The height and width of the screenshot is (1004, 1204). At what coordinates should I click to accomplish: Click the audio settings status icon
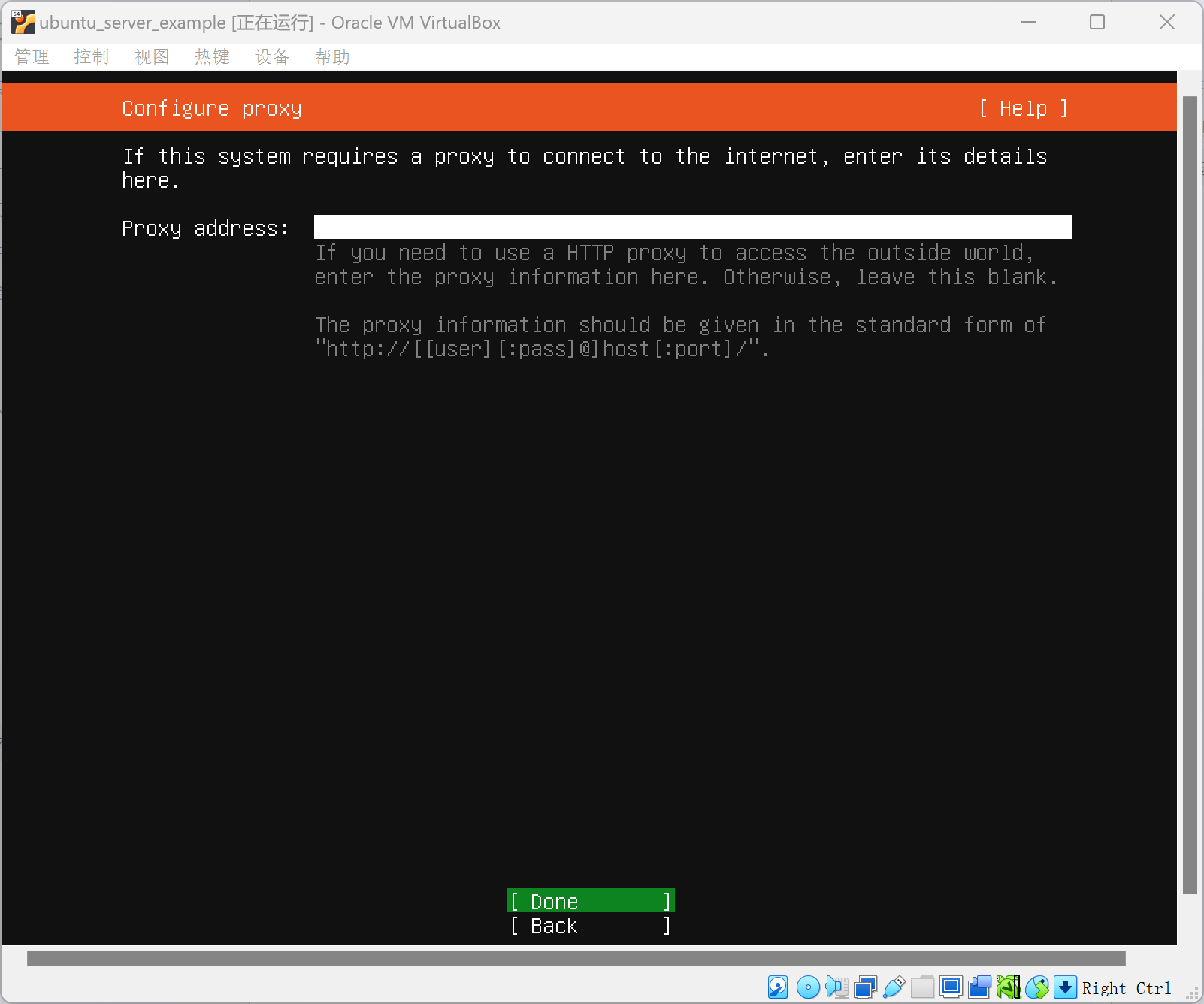pos(836,987)
